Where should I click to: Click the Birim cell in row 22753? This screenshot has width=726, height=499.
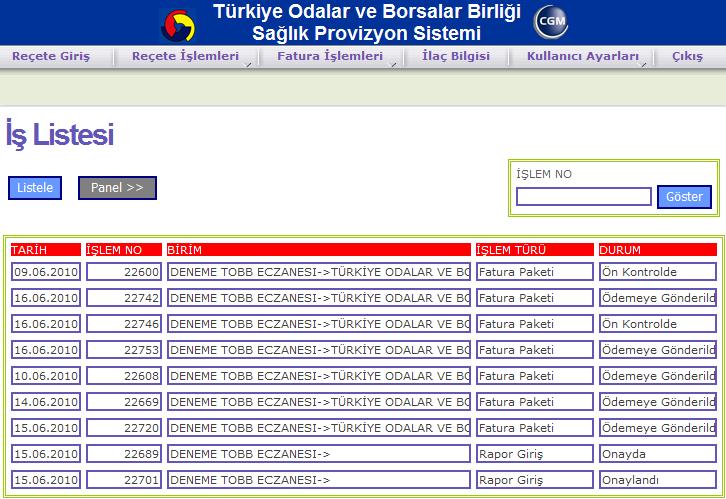click(319, 349)
